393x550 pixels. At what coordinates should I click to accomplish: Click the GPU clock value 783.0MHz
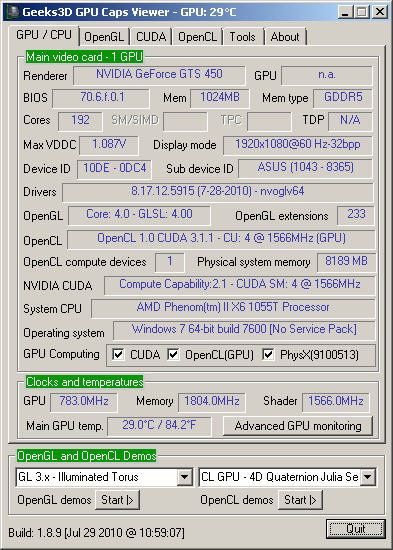tap(84, 402)
